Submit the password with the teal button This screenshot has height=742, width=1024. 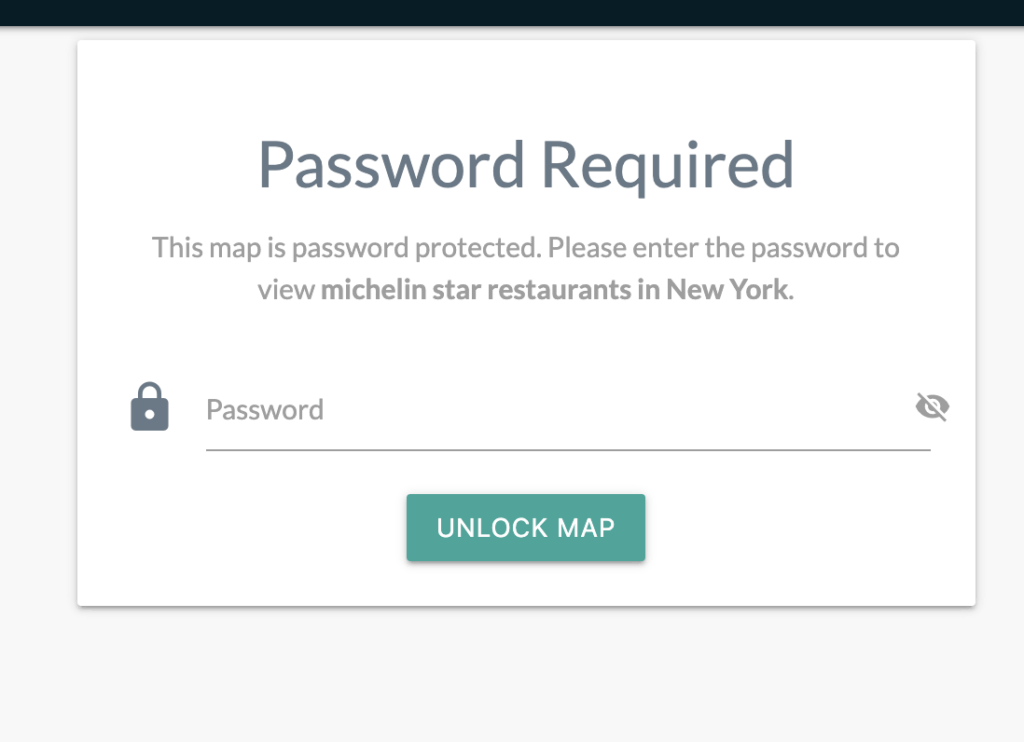[525, 527]
